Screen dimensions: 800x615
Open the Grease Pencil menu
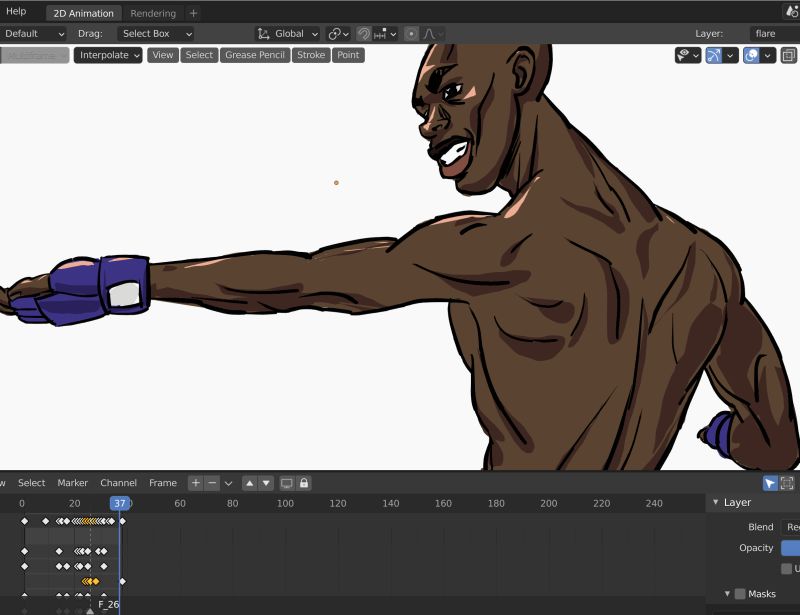(253, 55)
